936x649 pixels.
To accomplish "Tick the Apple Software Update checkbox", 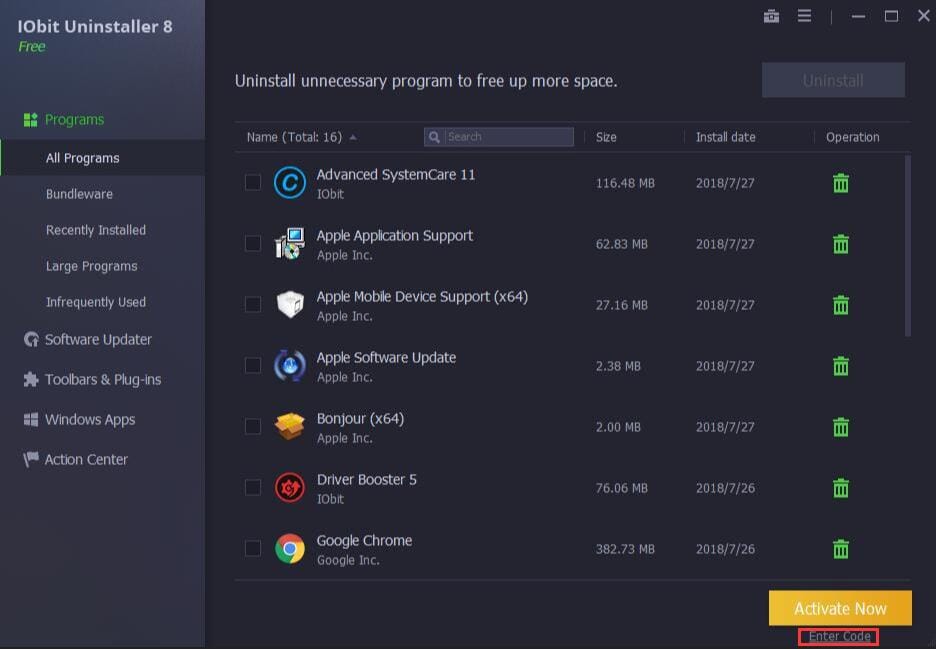I will tap(253, 365).
